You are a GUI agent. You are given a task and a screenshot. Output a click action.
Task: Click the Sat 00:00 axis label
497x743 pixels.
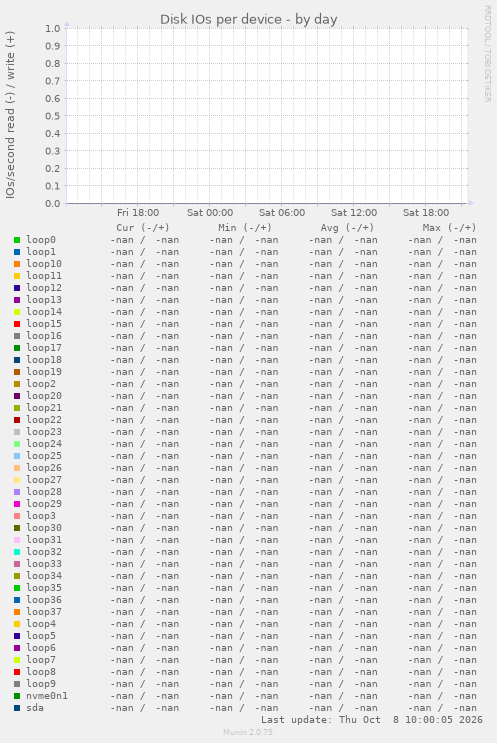click(210, 213)
